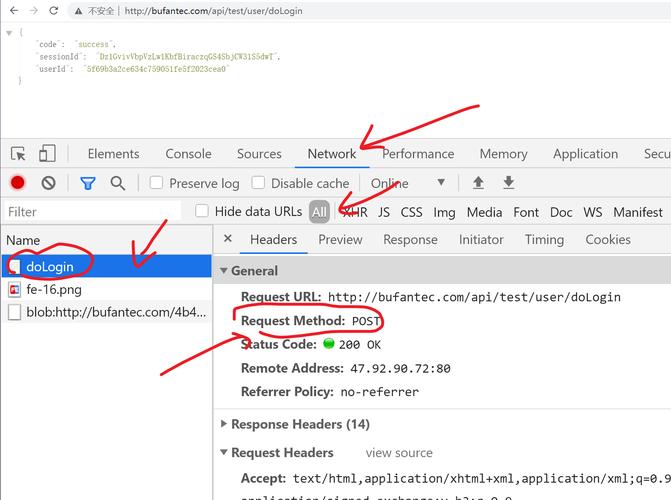Collapse the General section

[223, 271]
